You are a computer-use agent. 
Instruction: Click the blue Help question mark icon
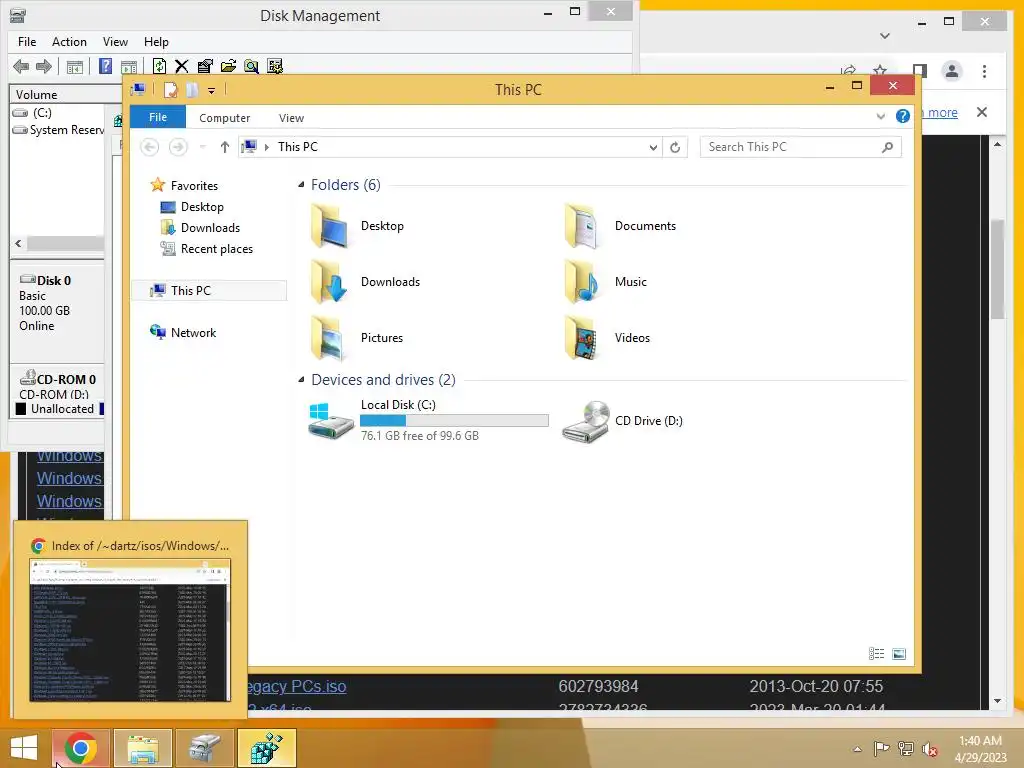[x=903, y=116]
